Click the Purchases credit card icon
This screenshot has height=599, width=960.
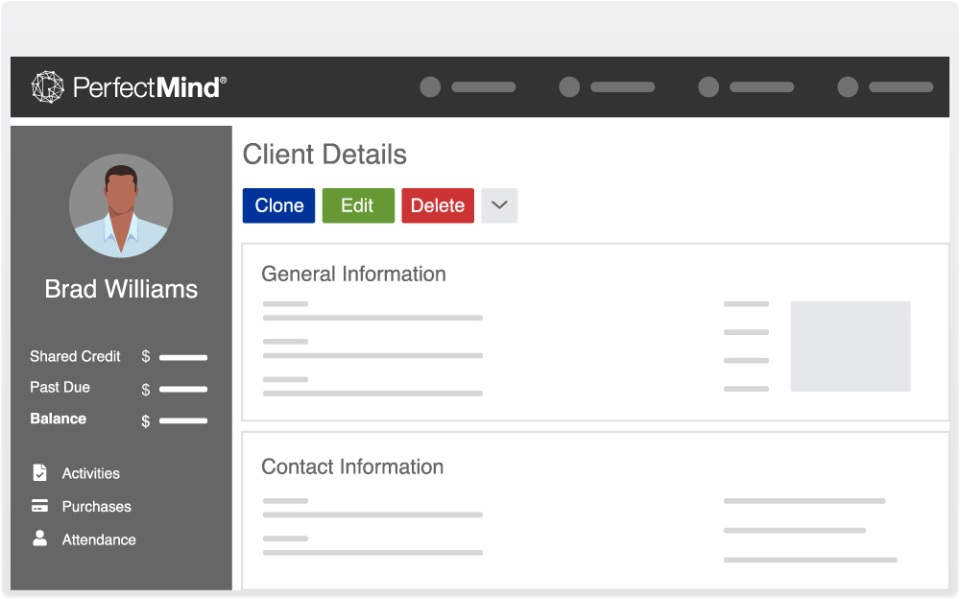tap(40, 506)
